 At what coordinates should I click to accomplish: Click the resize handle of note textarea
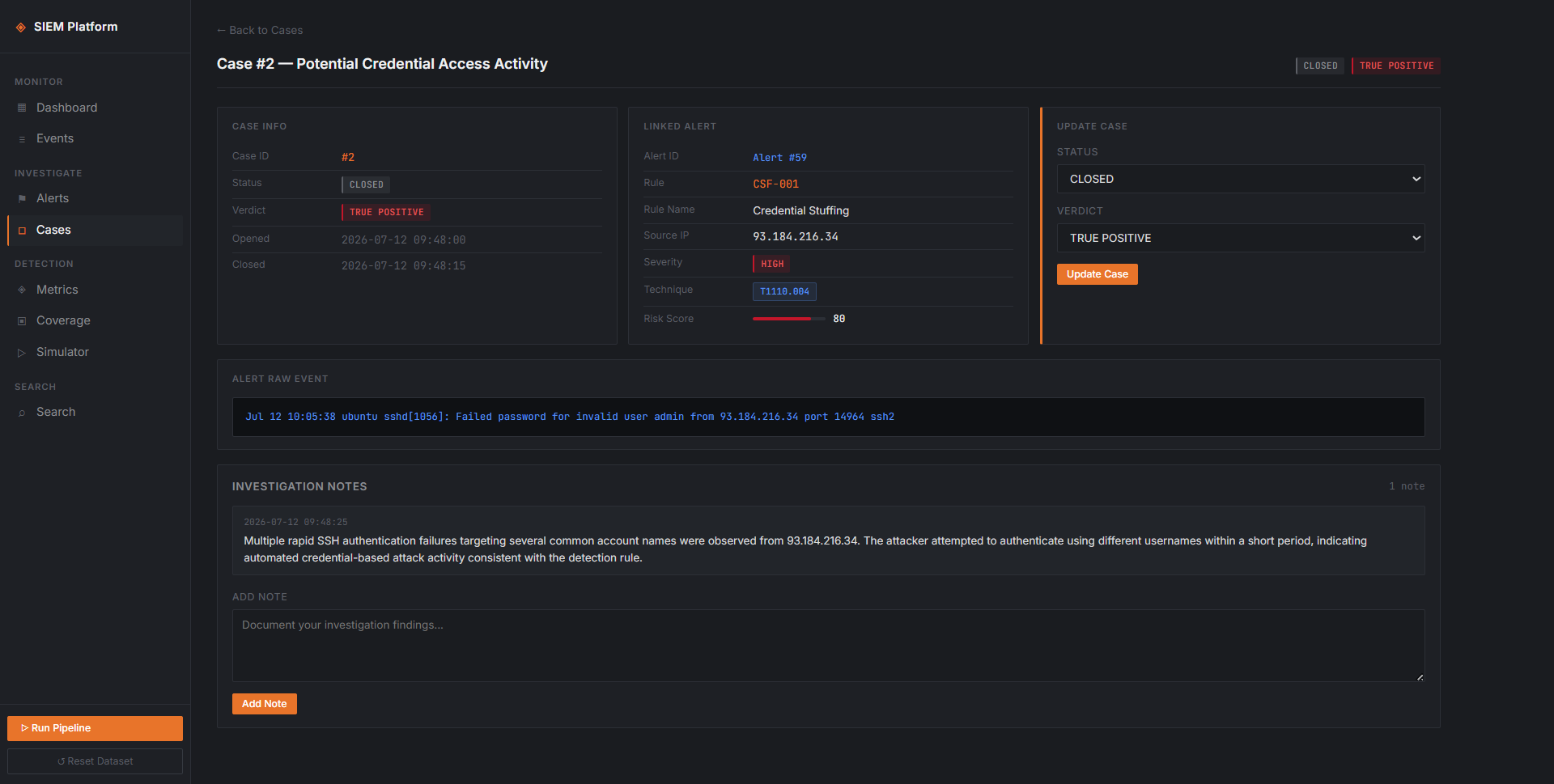click(1420, 677)
